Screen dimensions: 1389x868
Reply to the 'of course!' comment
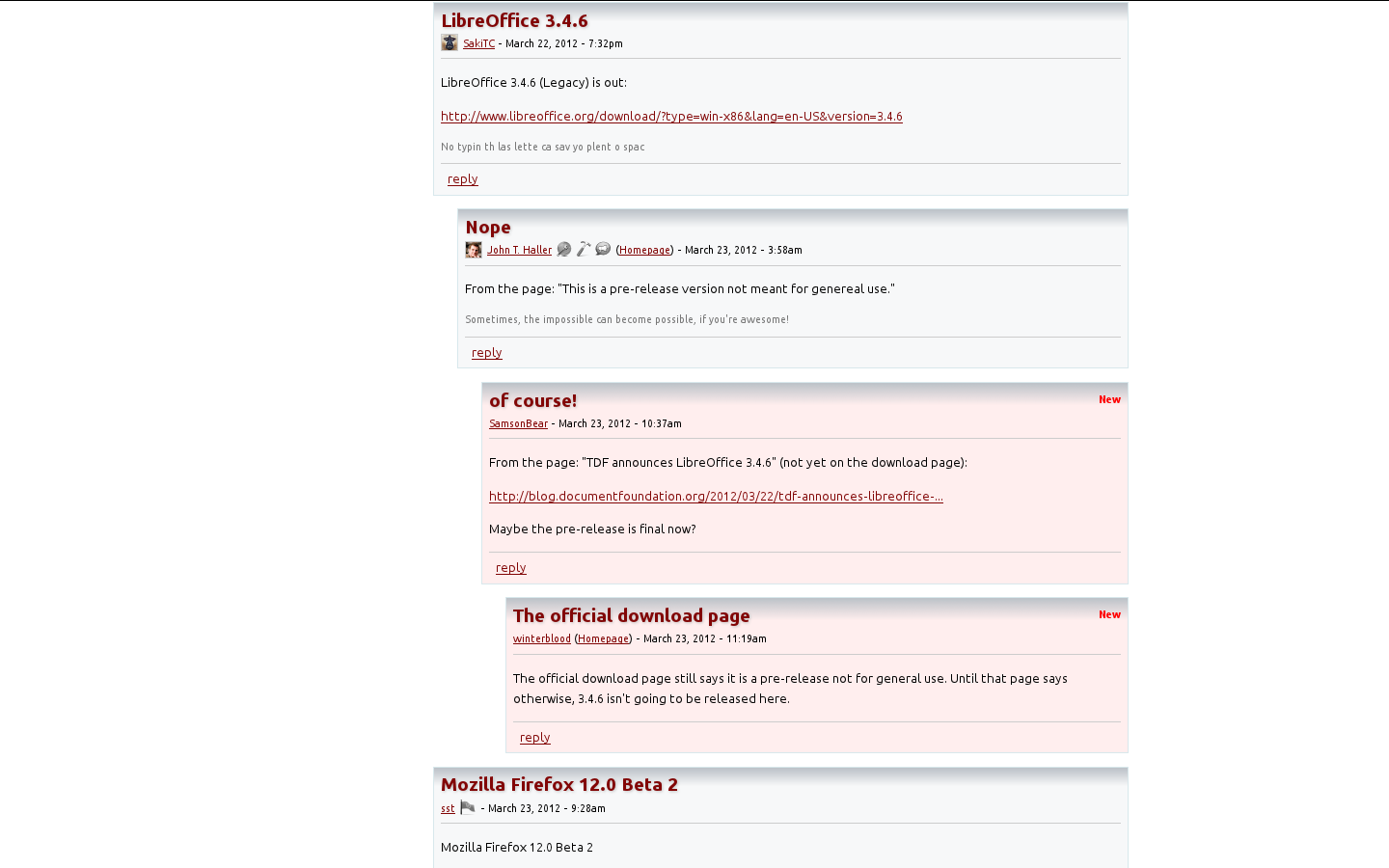510,567
